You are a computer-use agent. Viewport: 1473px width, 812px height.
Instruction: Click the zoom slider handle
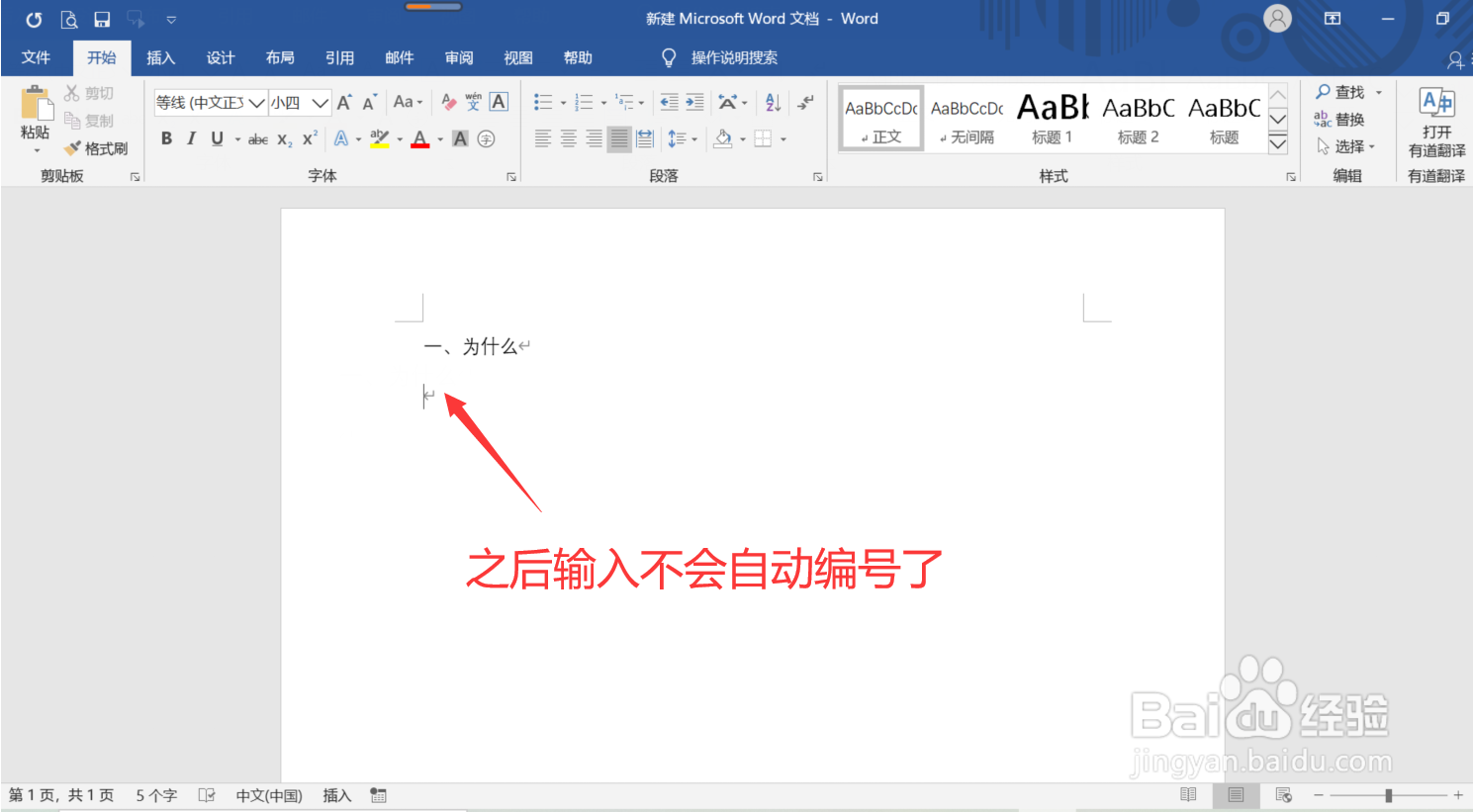tap(1389, 795)
